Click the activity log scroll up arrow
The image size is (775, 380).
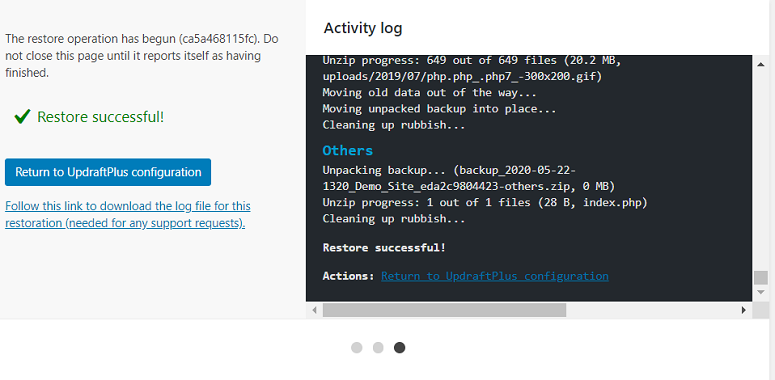[761, 64]
